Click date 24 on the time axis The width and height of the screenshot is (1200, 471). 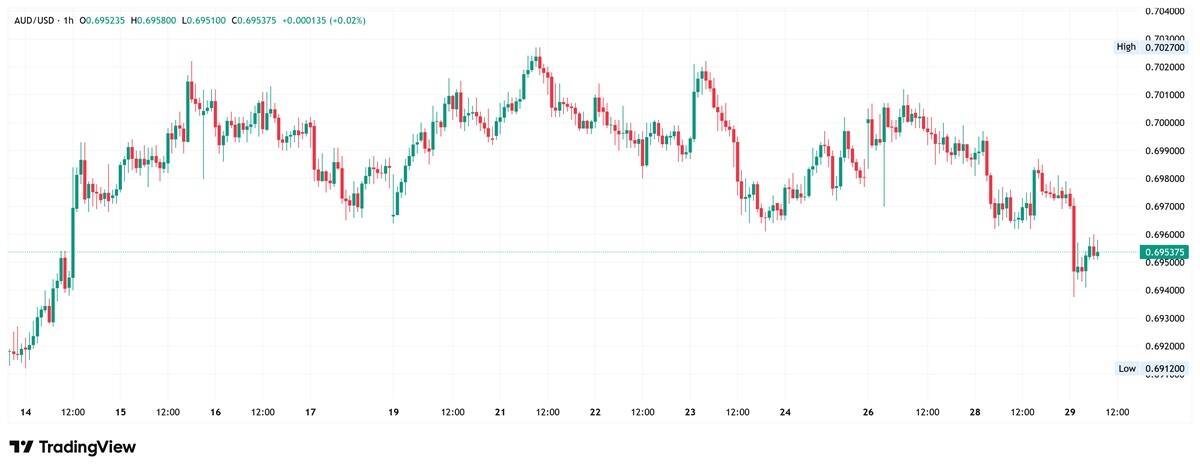tap(785, 412)
